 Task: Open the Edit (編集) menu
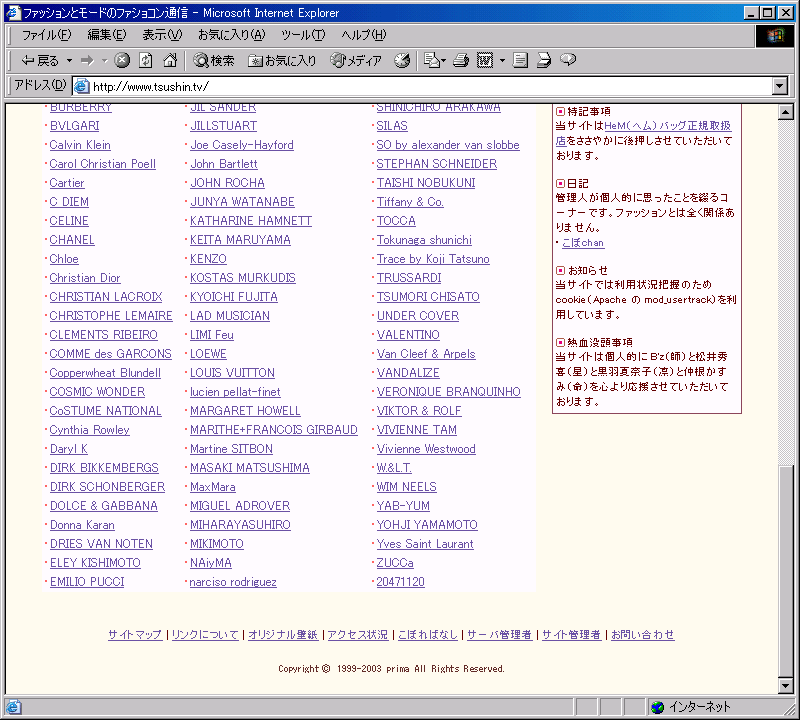[x=106, y=35]
